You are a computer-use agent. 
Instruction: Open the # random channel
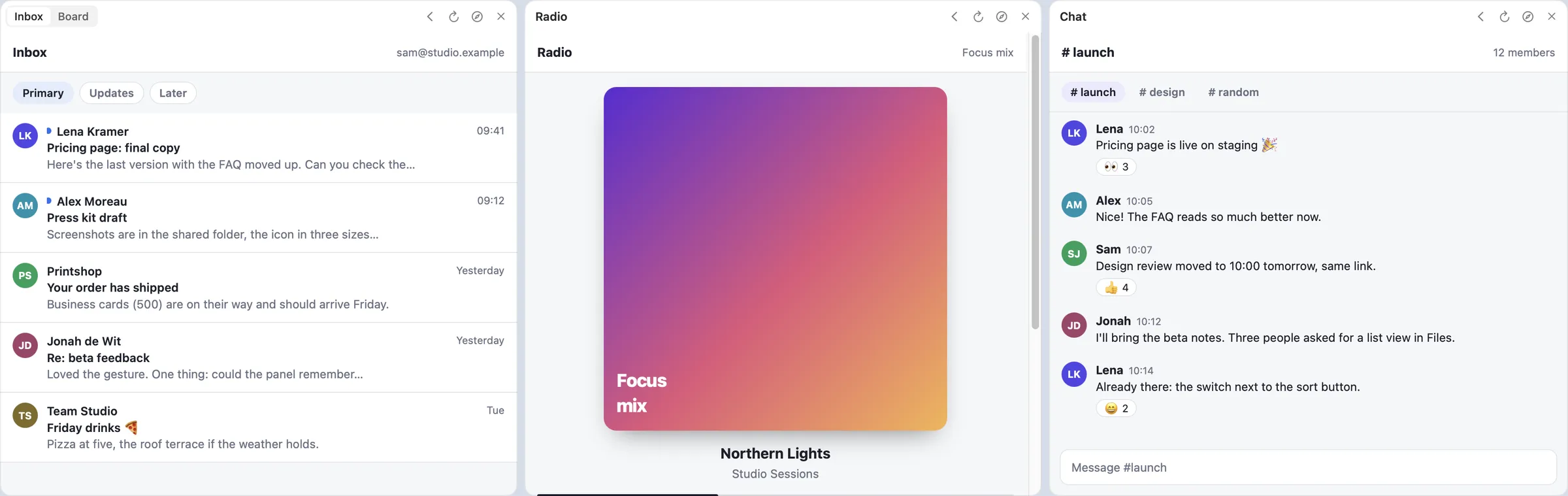click(1233, 92)
